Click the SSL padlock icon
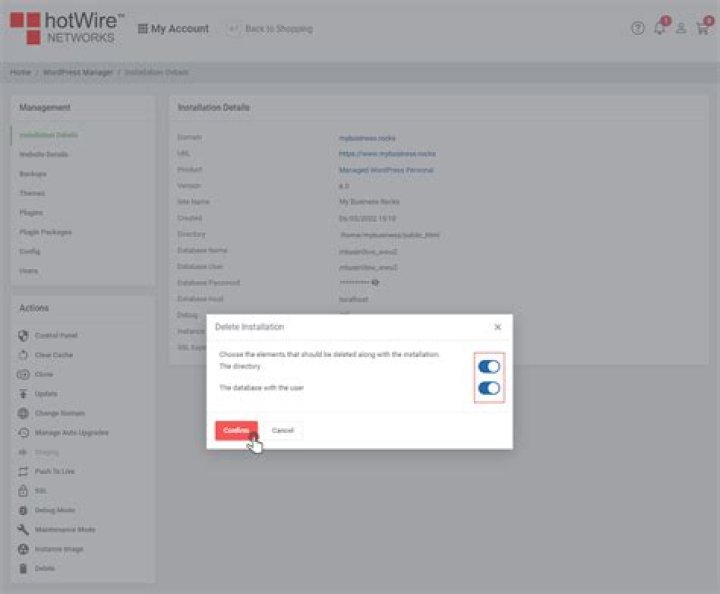 (x=23, y=491)
